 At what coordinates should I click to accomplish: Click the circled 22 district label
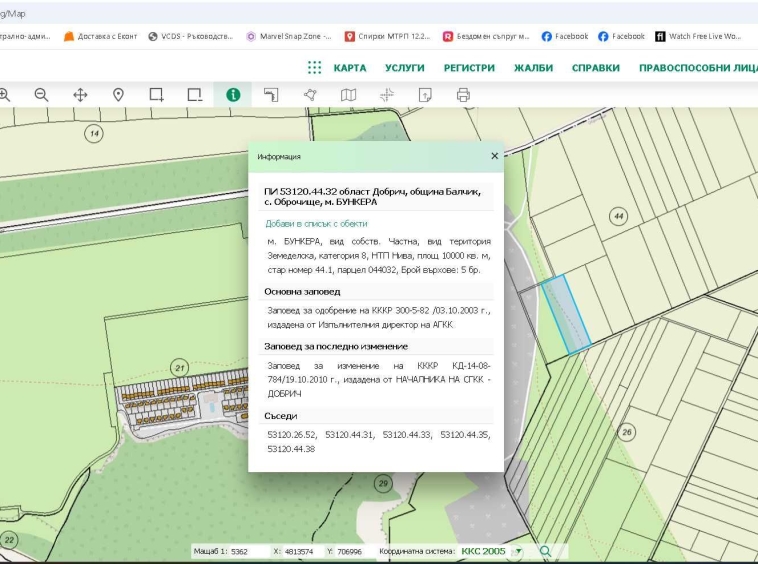[9, 540]
